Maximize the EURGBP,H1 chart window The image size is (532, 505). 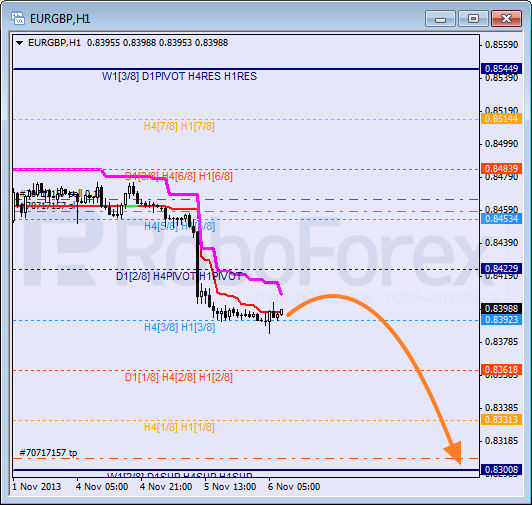click(x=473, y=18)
